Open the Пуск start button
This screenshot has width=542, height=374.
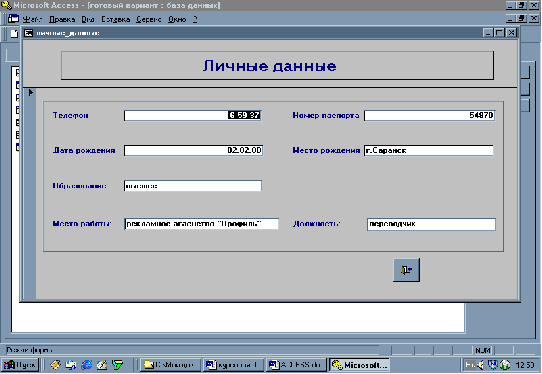point(20,365)
